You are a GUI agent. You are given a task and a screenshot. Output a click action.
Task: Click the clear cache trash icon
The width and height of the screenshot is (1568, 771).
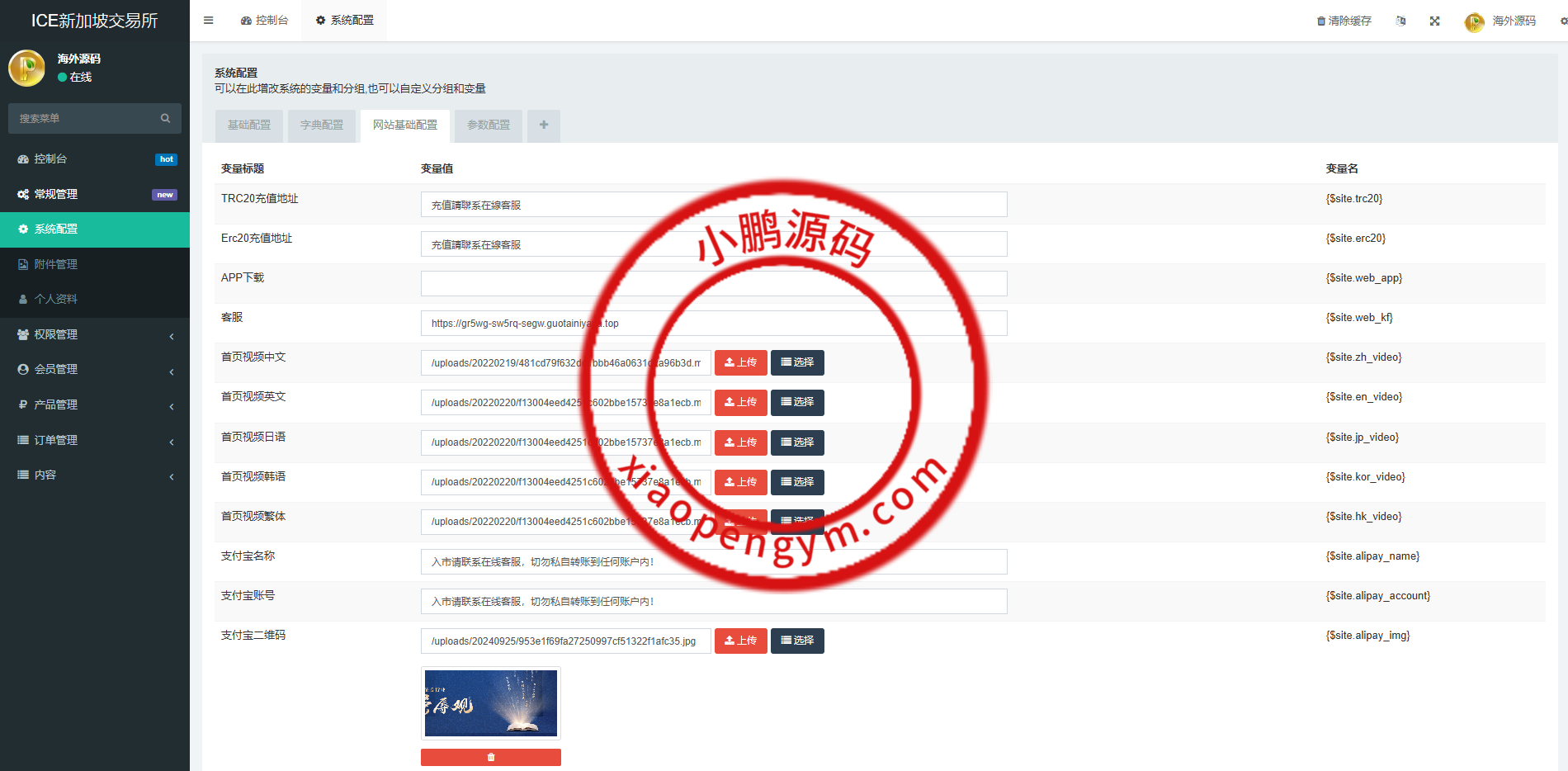coord(1321,21)
